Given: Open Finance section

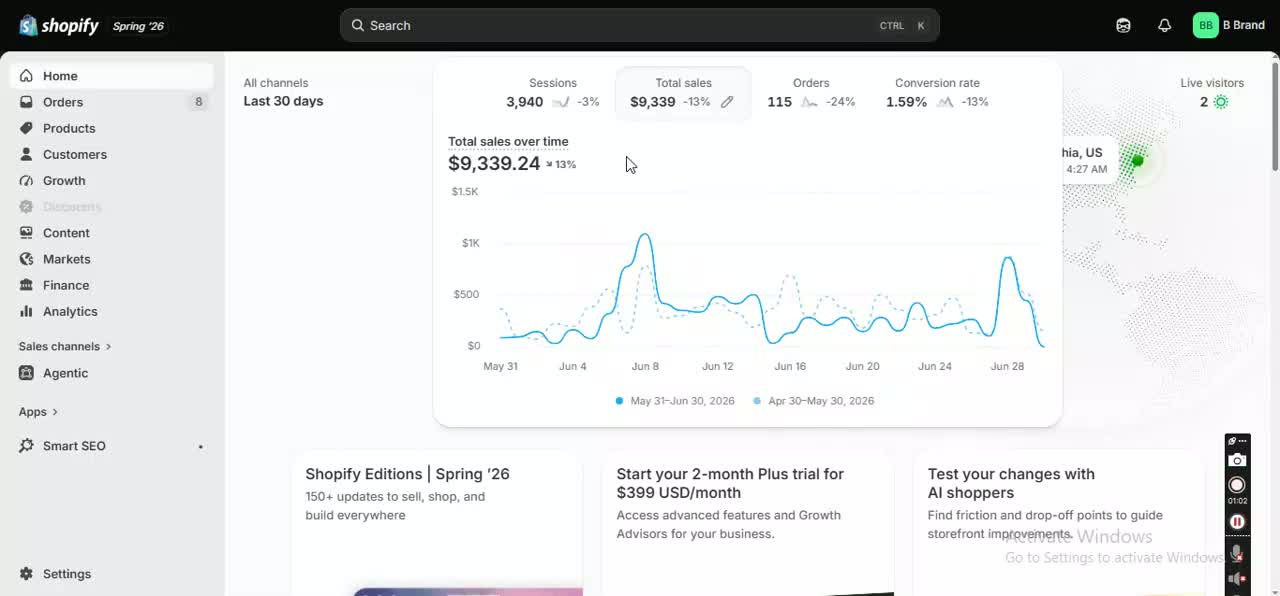Looking at the screenshot, I should [x=112, y=285].
